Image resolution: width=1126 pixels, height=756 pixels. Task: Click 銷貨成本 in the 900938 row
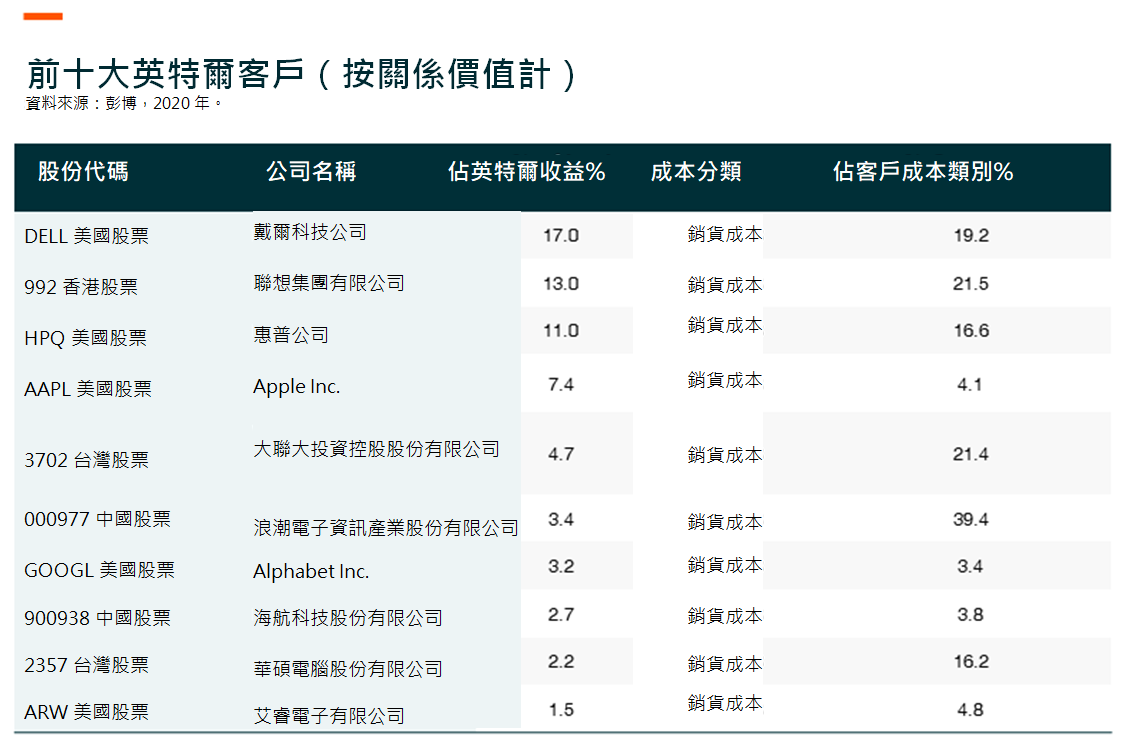[x=725, y=616]
